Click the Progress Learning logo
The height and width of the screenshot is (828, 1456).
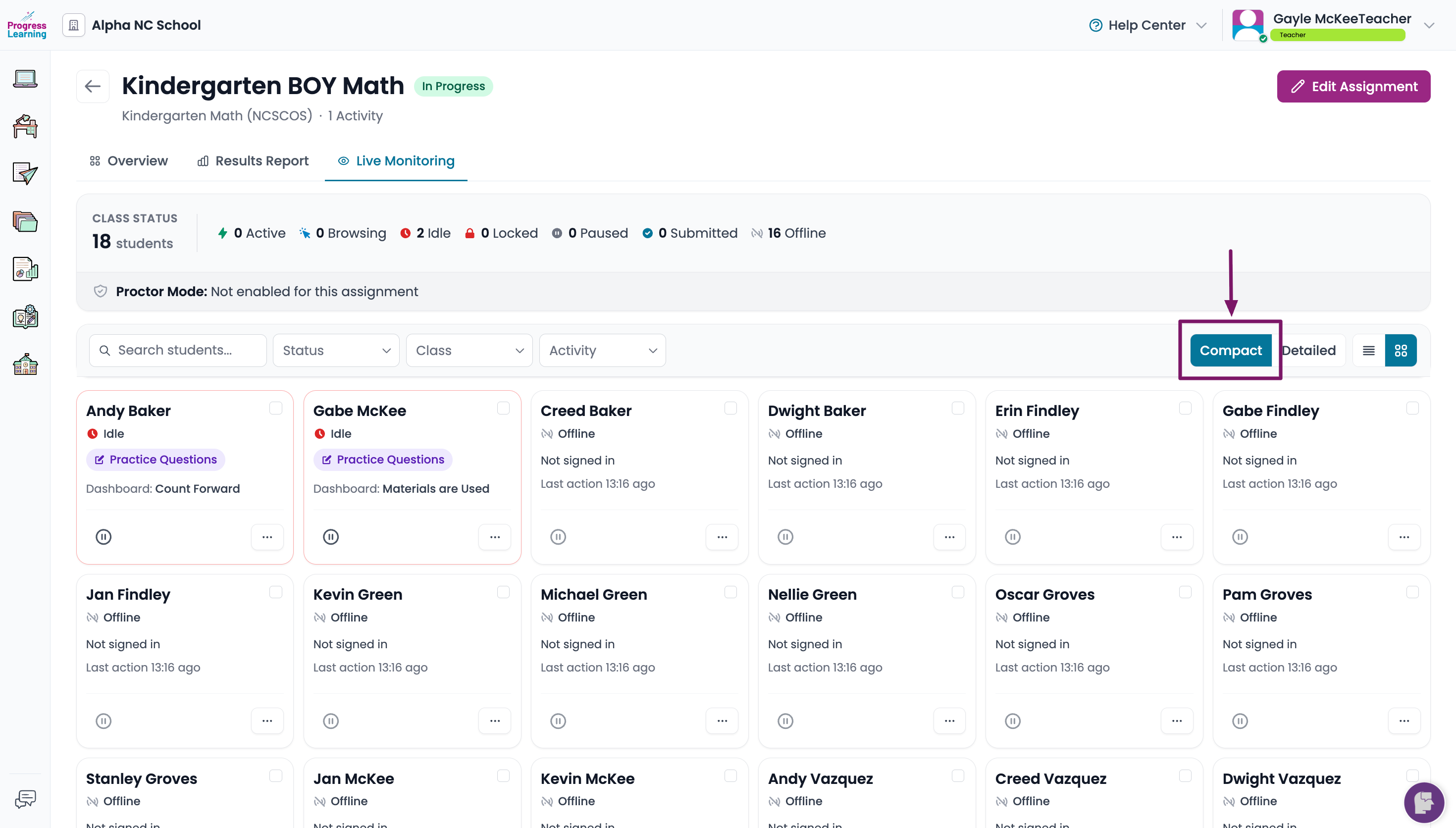[x=27, y=25]
